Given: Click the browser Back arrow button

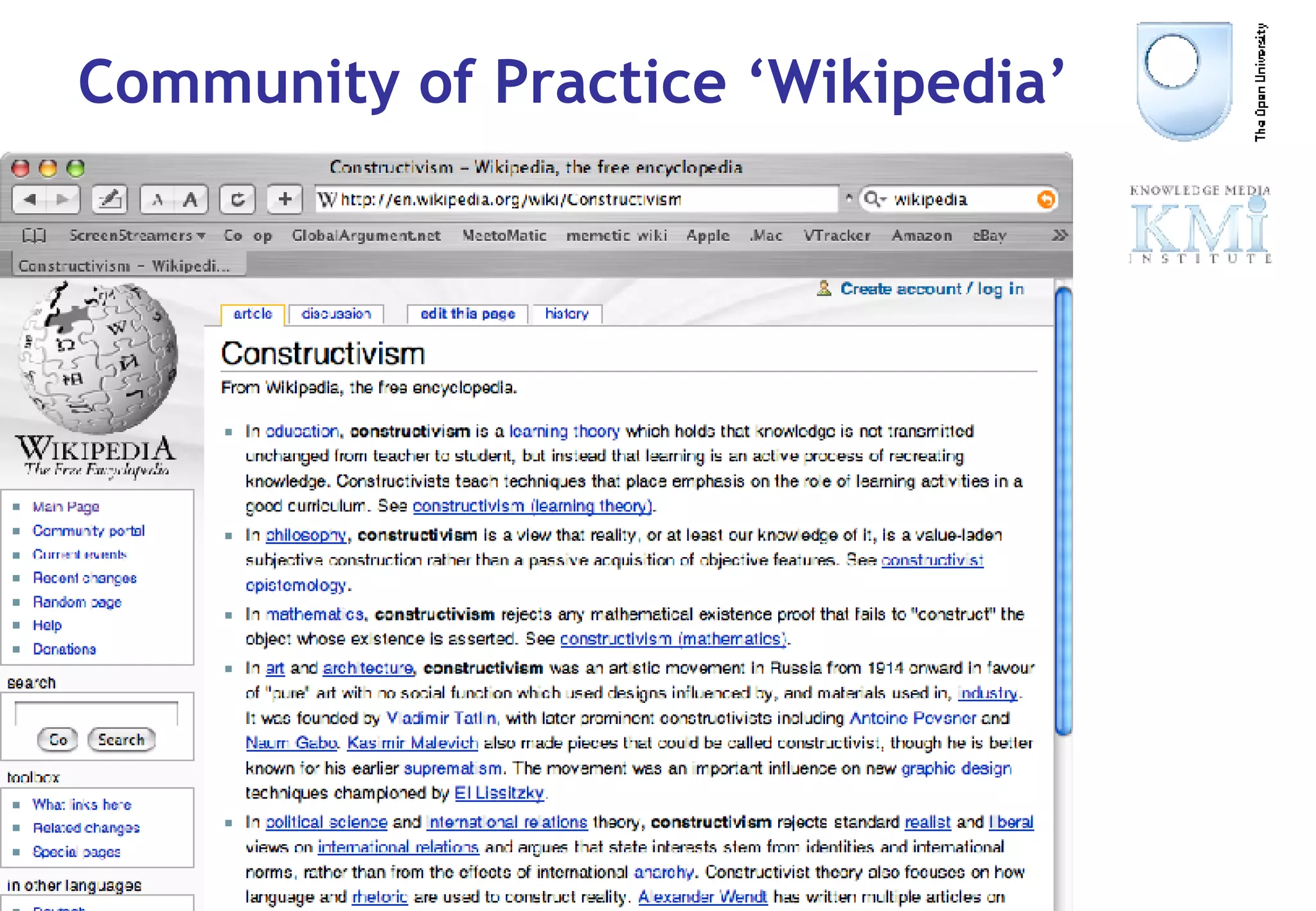Looking at the screenshot, I should click(30, 200).
